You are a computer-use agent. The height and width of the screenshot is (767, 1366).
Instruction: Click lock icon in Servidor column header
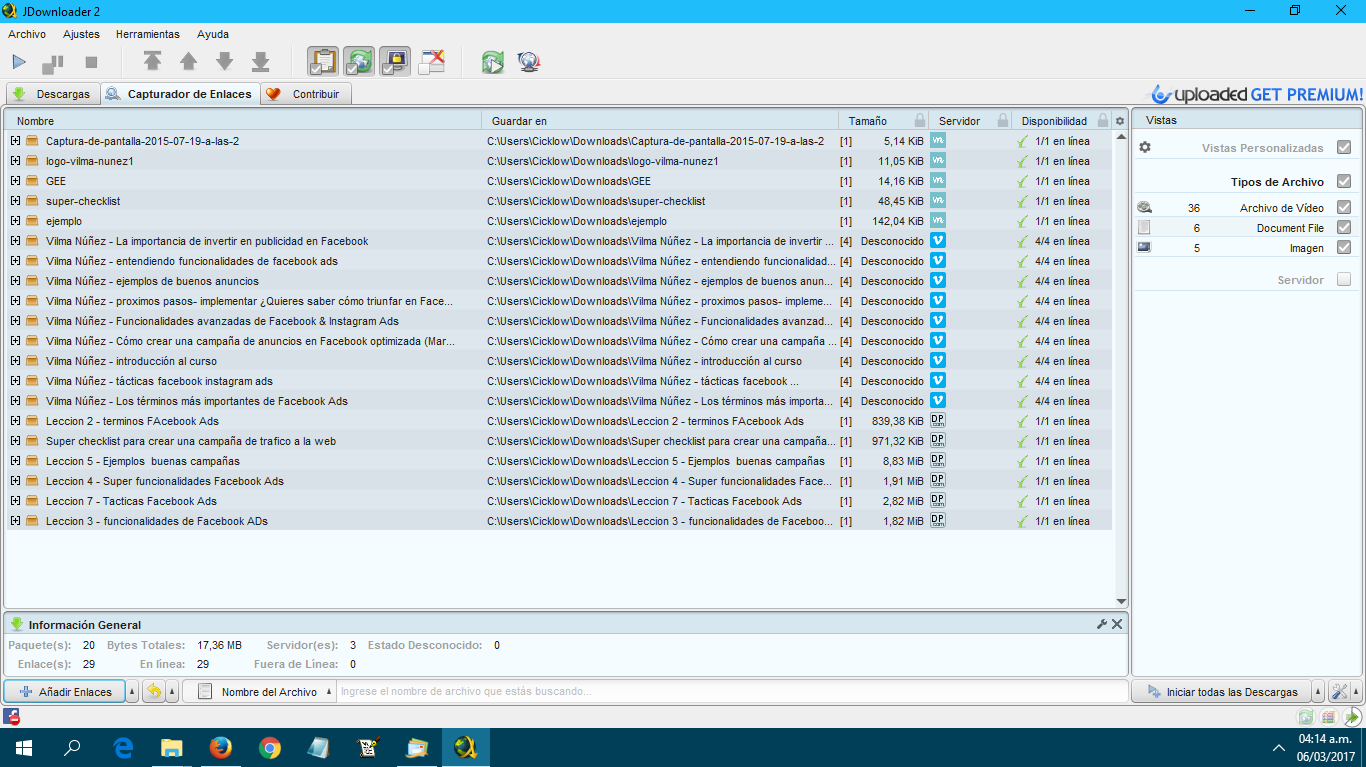pos(1002,121)
